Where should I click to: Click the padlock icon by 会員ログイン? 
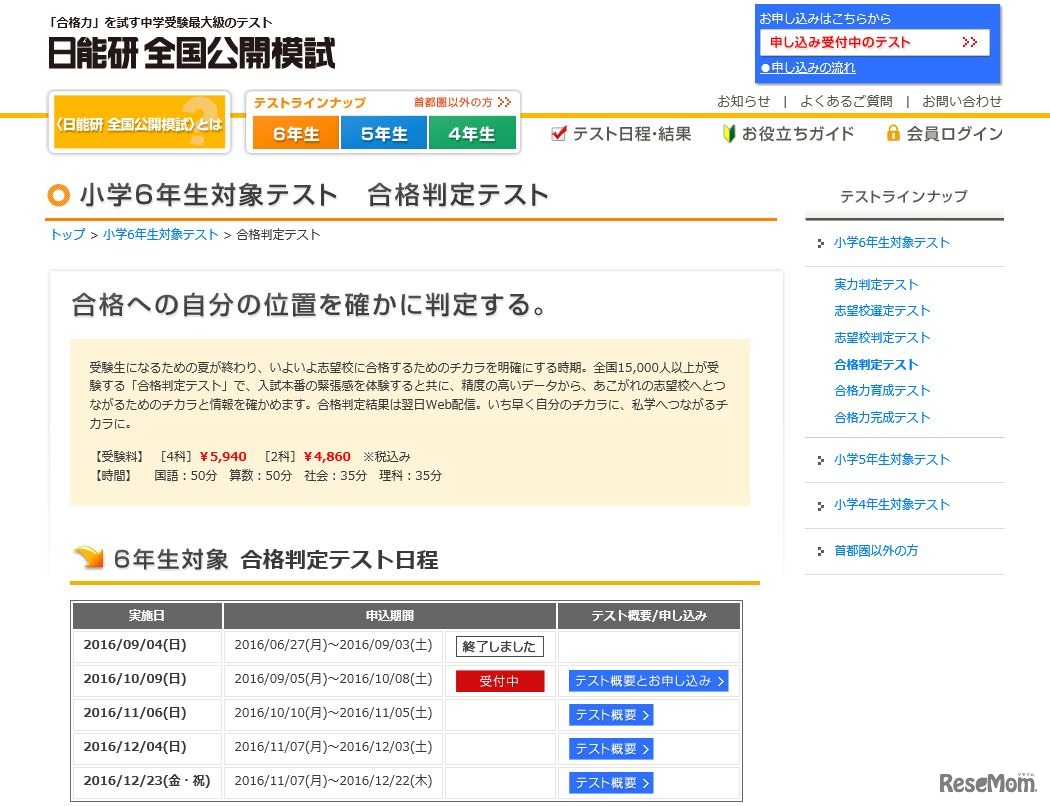coord(892,133)
